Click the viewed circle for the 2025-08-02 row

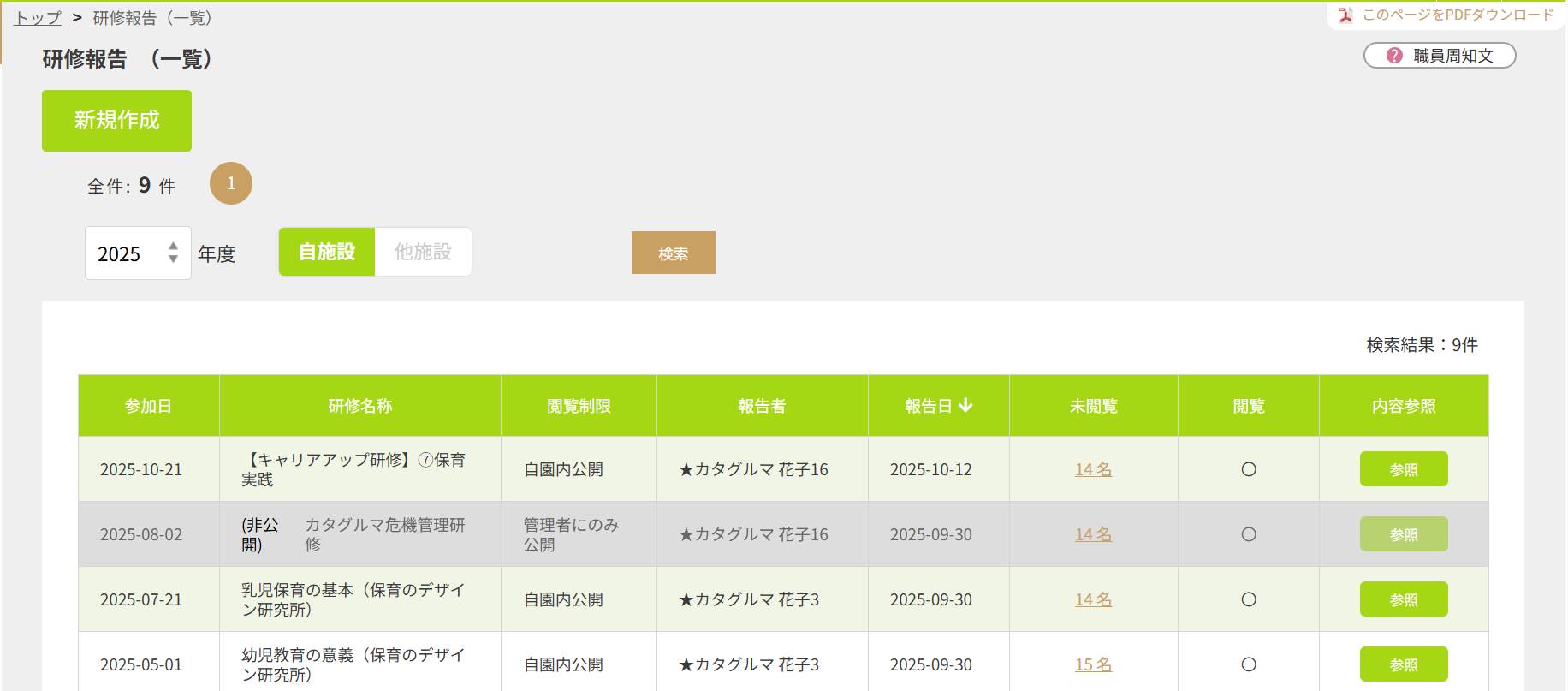click(x=1248, y=534)
